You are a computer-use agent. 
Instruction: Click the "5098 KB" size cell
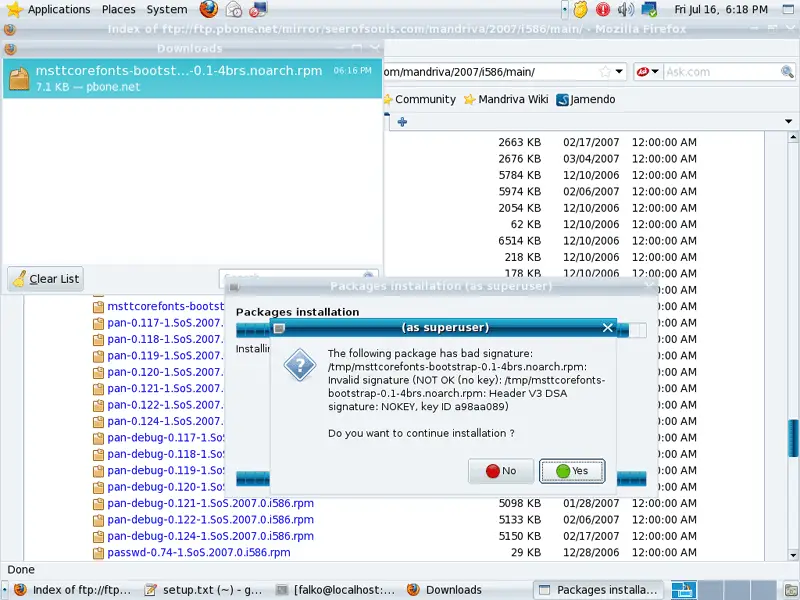(519, 504)
